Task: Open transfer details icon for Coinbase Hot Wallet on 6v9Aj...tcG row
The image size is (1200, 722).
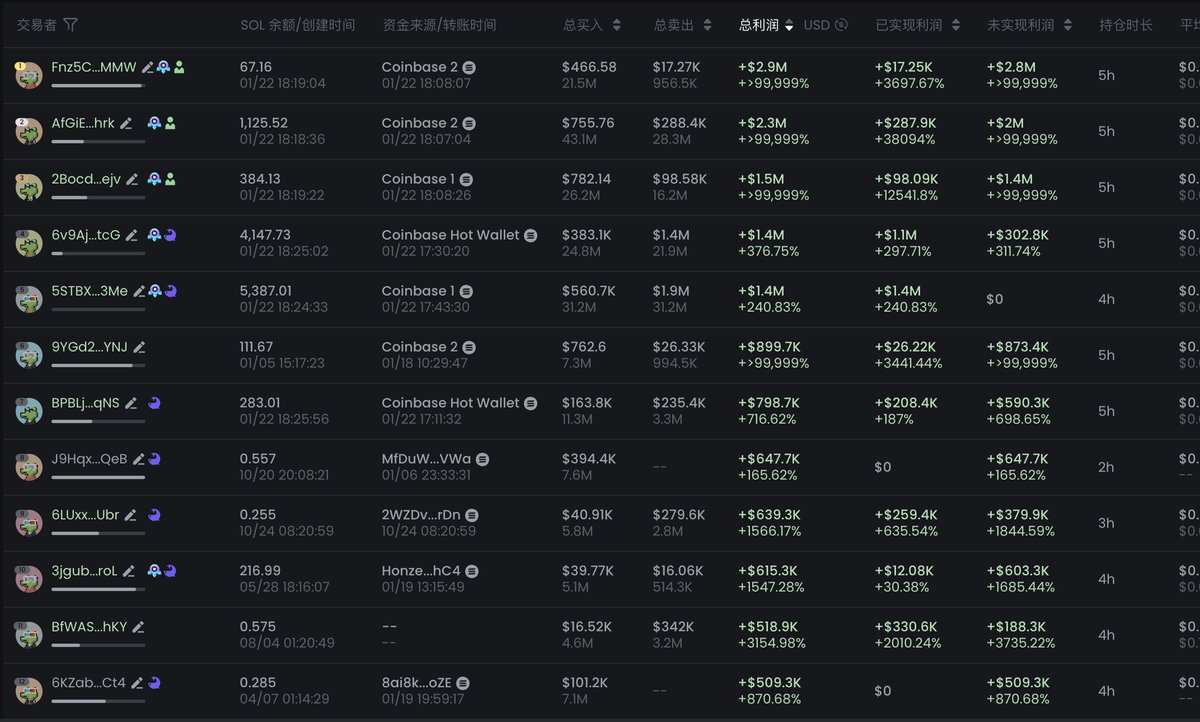Action: tap(530, 235)
